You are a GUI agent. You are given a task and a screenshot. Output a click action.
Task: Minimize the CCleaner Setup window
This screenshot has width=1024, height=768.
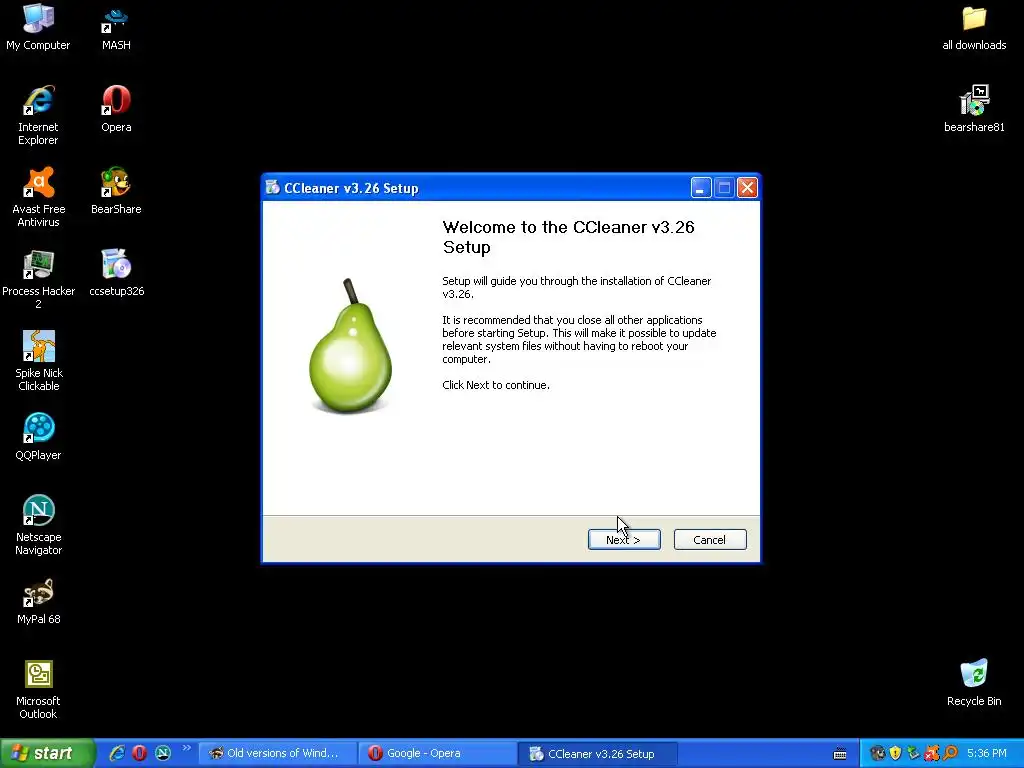point(701,188)
